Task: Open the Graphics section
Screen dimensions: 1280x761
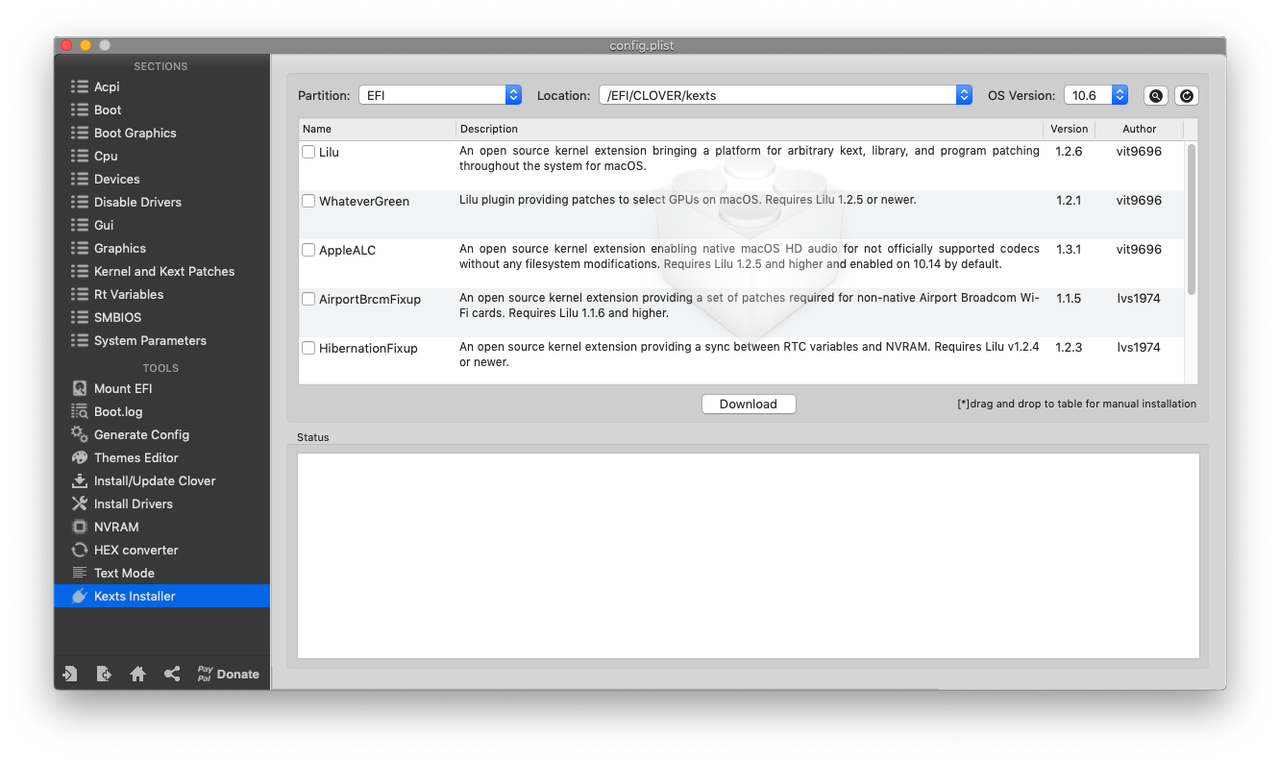Action: coord(162,248)
